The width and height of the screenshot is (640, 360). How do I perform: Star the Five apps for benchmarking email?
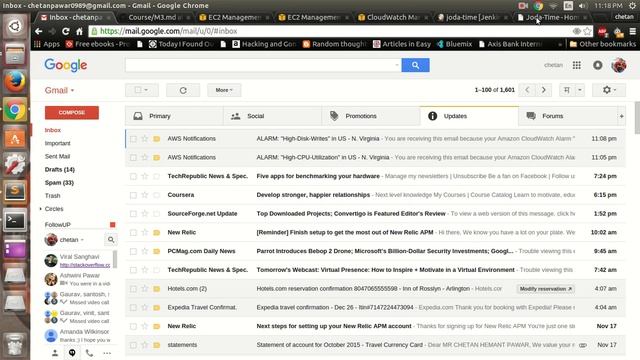(x=144, y=176)
